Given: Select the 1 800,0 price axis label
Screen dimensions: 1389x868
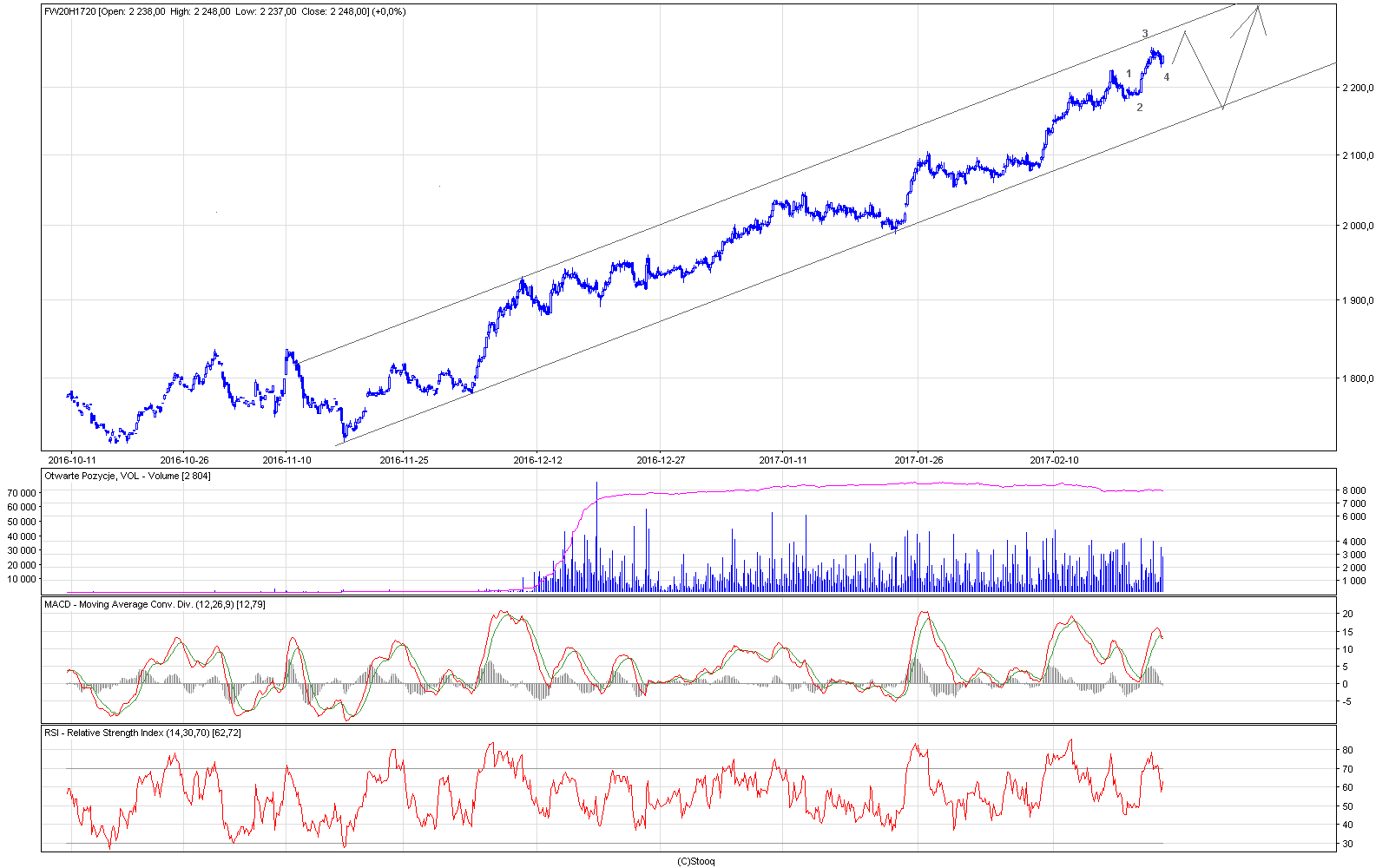Looking at the screenshot, I should coord(1357,378).
